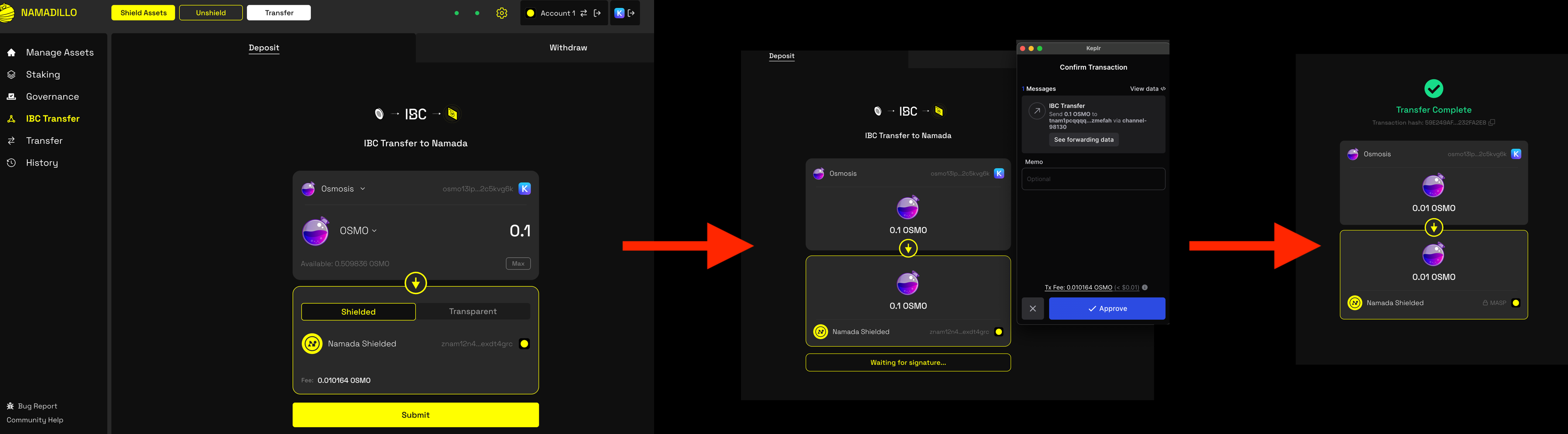The width and height of the screenshot is (1568, 434).
Task: Switch to the Deposit tab
Action: tap(264, 48)
